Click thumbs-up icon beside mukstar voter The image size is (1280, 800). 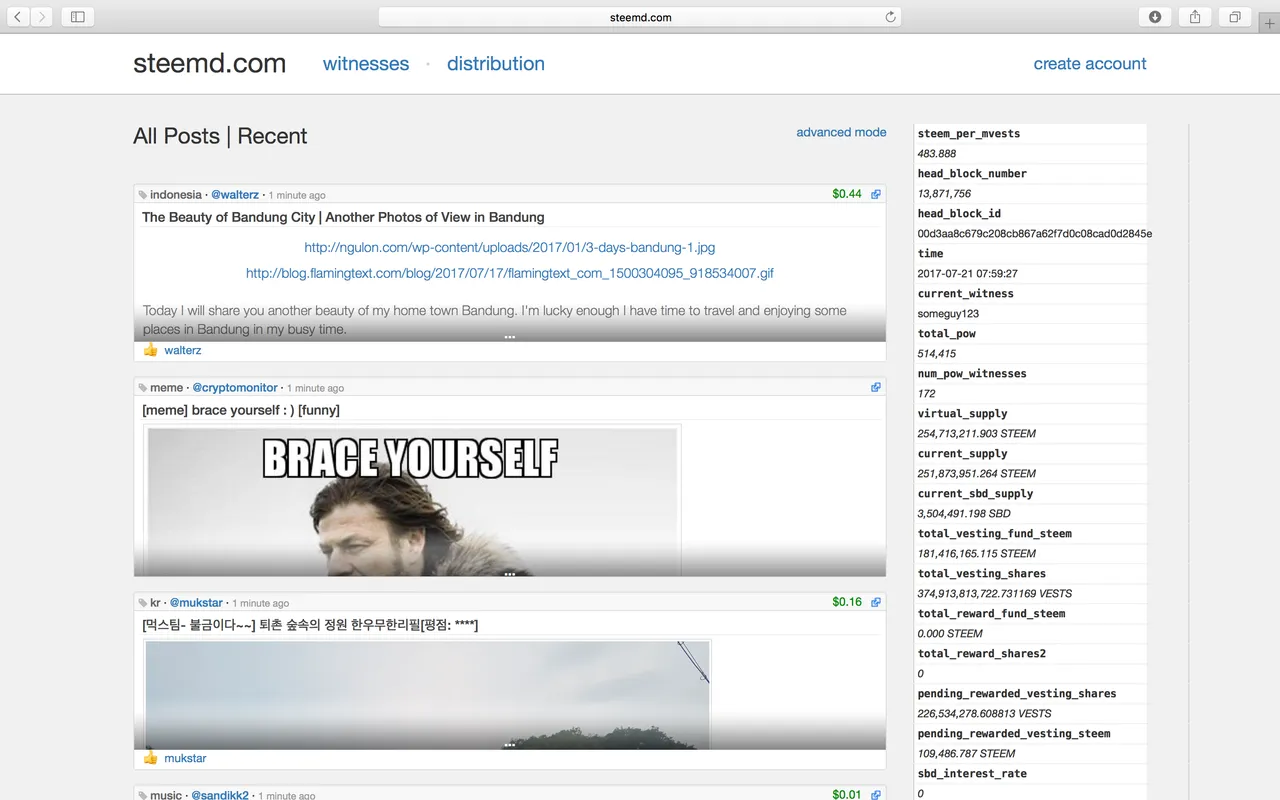pos(151,758)
